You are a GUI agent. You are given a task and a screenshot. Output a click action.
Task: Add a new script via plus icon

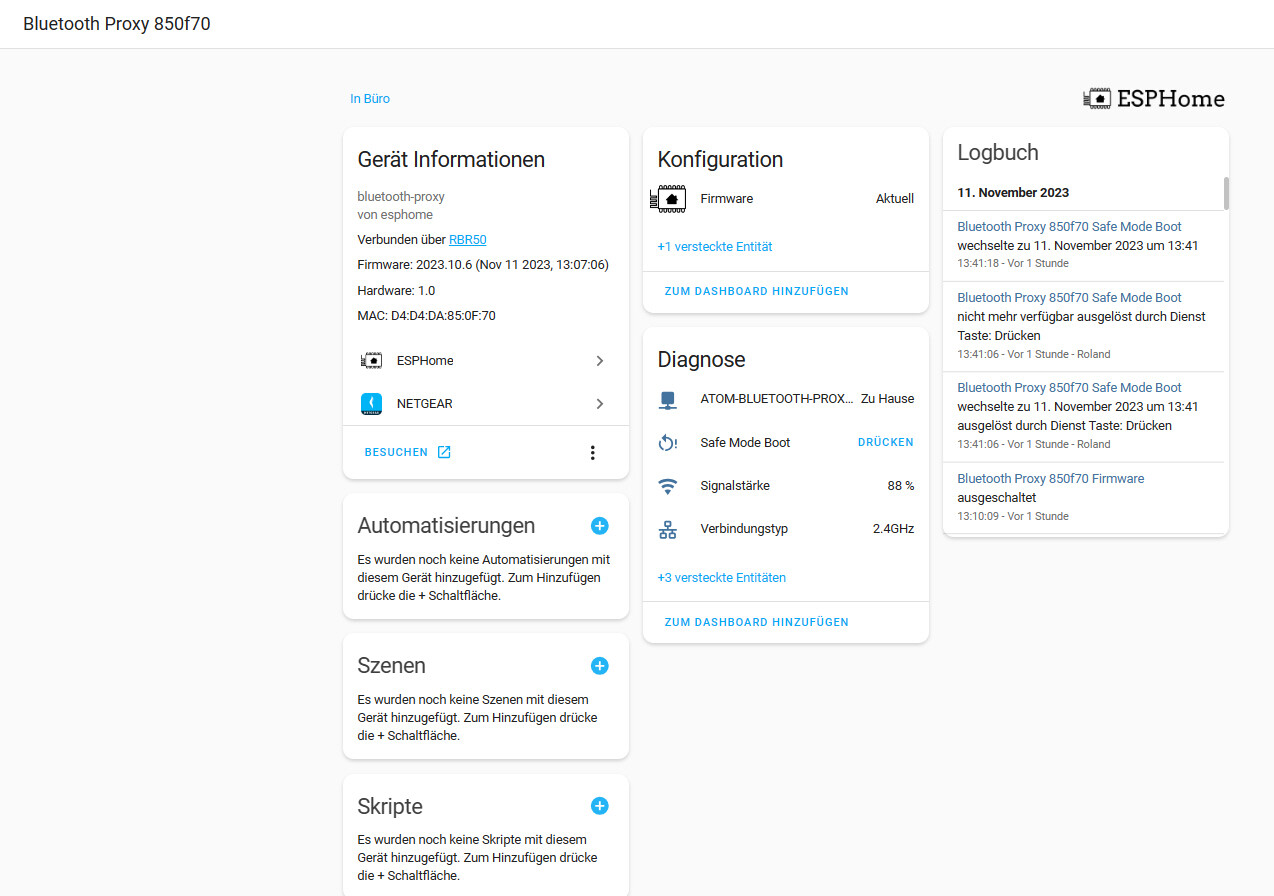pos(599,805)
